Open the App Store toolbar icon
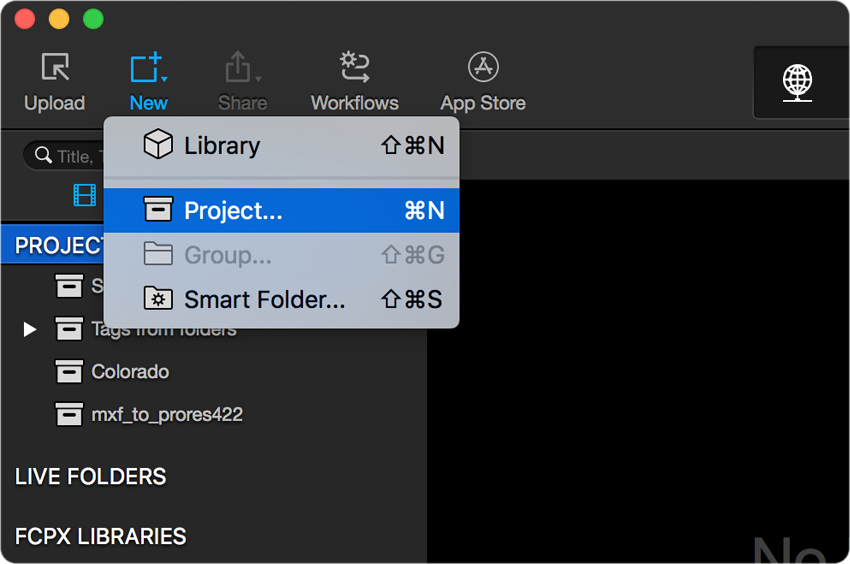This screenshot has width=850, height=564. (483, 81)
